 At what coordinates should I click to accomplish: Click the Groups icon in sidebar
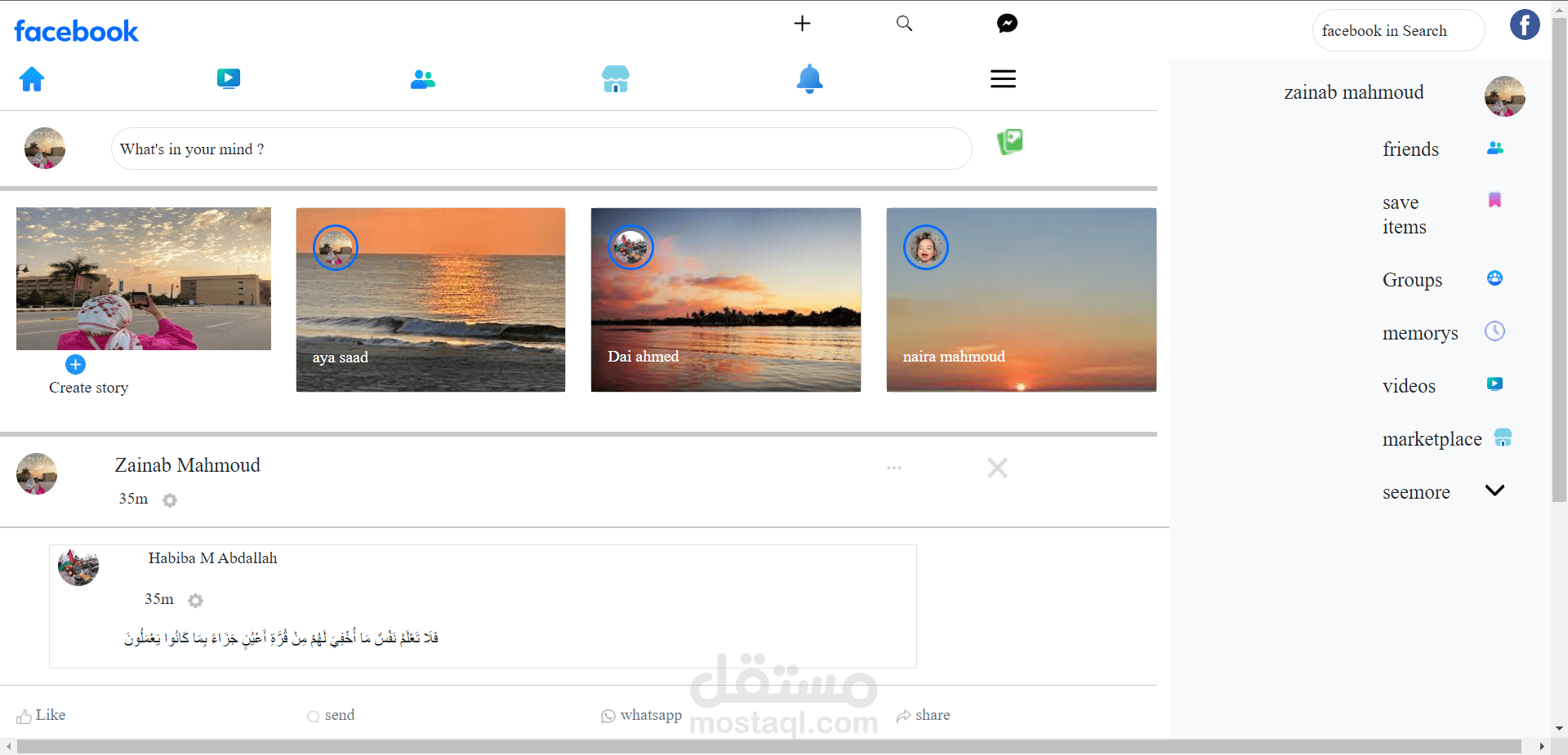(x=1494, y=278)
